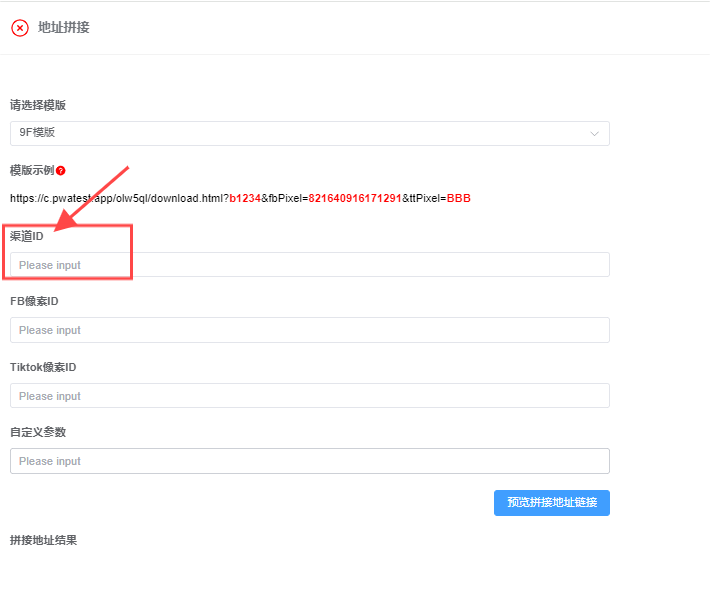Focus the FB像素ID input field
Image resolution: width=710 pixels, height=596 pixels.
[309, 330]
